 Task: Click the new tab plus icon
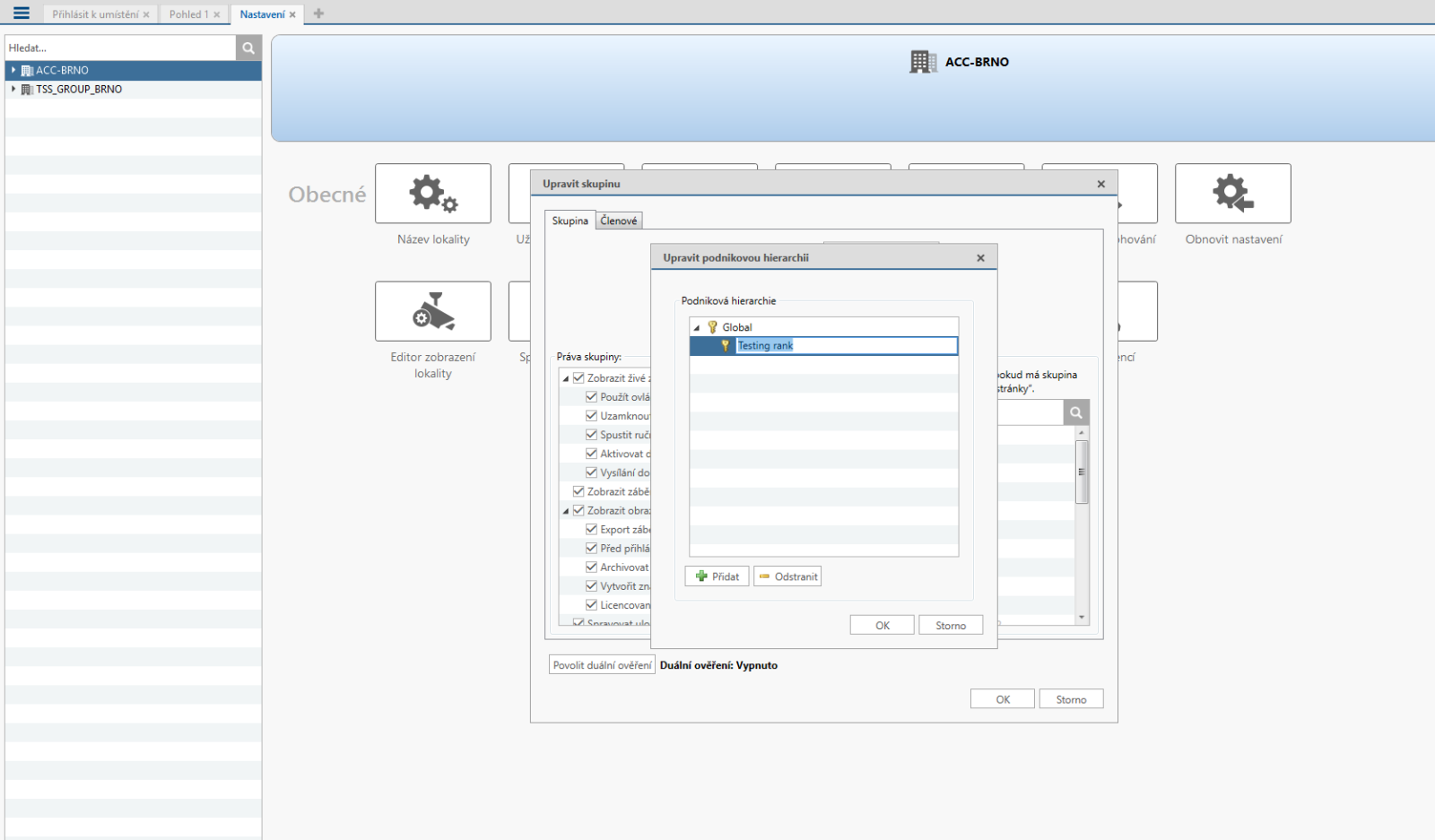point(318,13)
